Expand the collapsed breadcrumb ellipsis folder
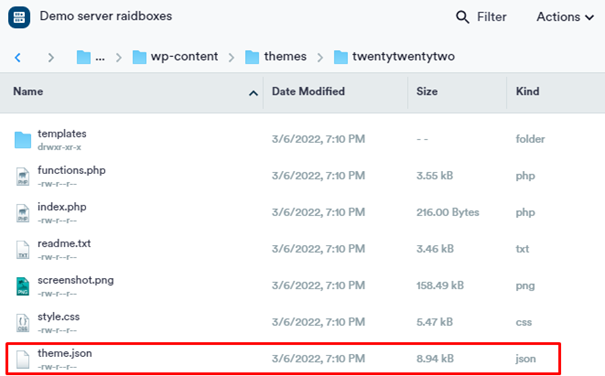Viewport: 605px width, 376px height. [91, 57]
